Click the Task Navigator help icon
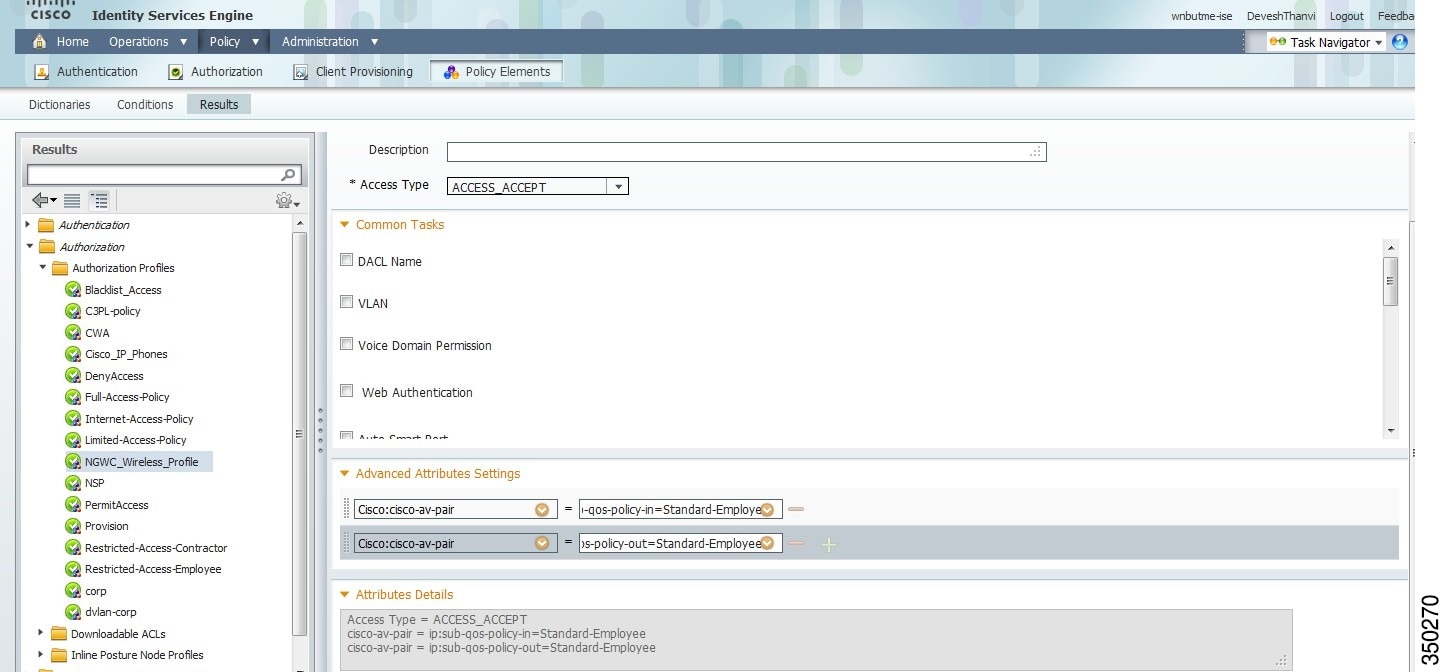The height and width of the screenshot is (672, 1443). [x=1399, y=42]
